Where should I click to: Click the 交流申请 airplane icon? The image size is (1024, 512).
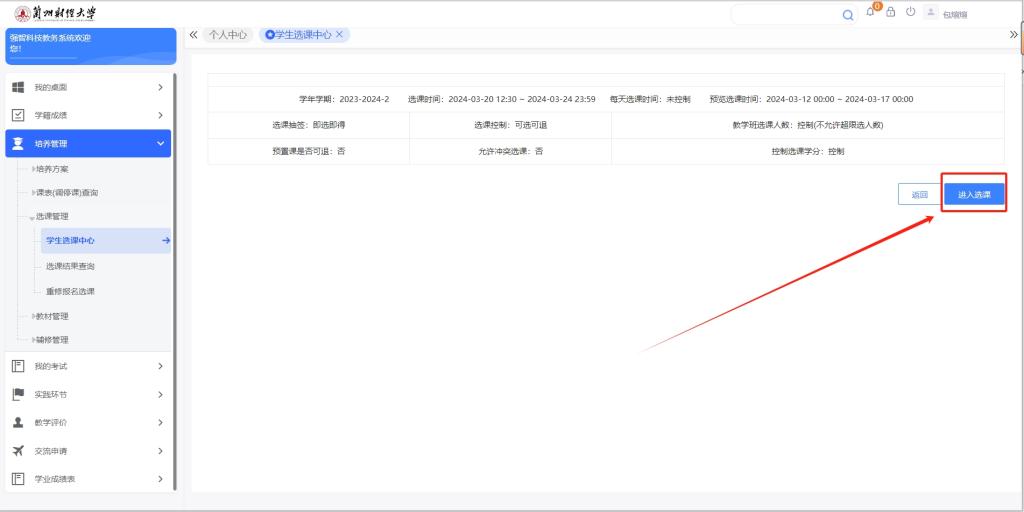(18, 451)
